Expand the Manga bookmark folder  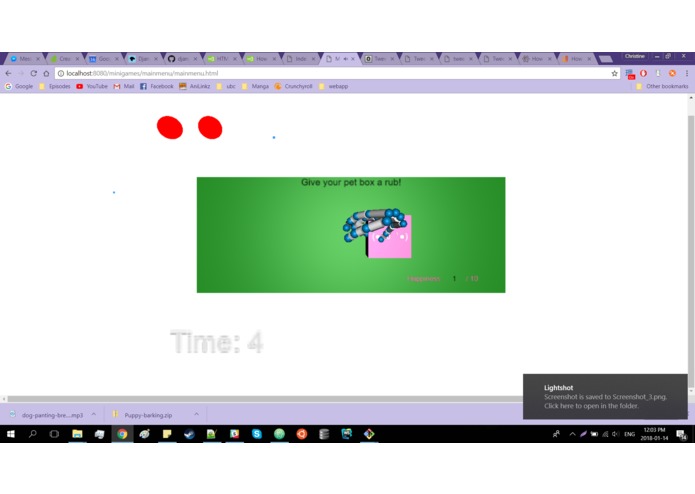[255, 86]
